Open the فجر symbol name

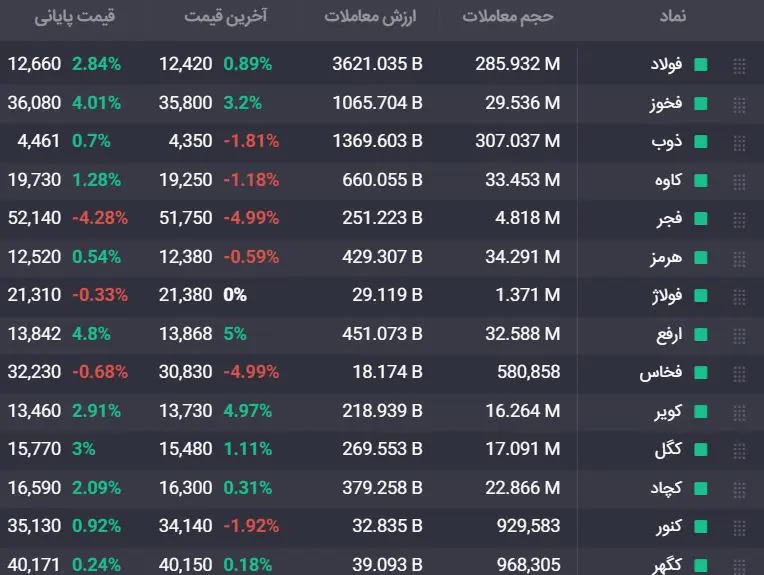point(669,218)
